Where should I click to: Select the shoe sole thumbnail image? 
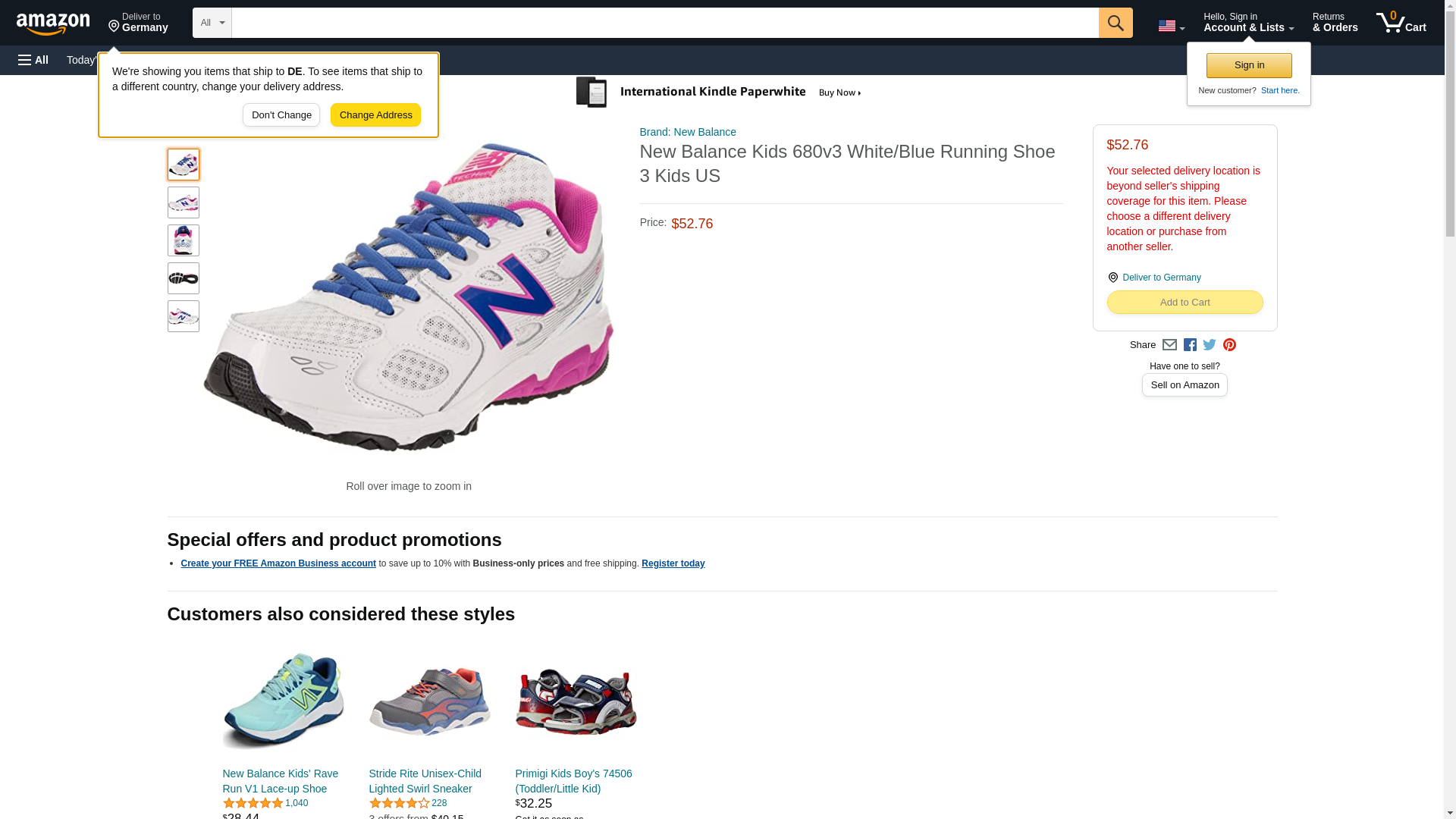(184, 278)
